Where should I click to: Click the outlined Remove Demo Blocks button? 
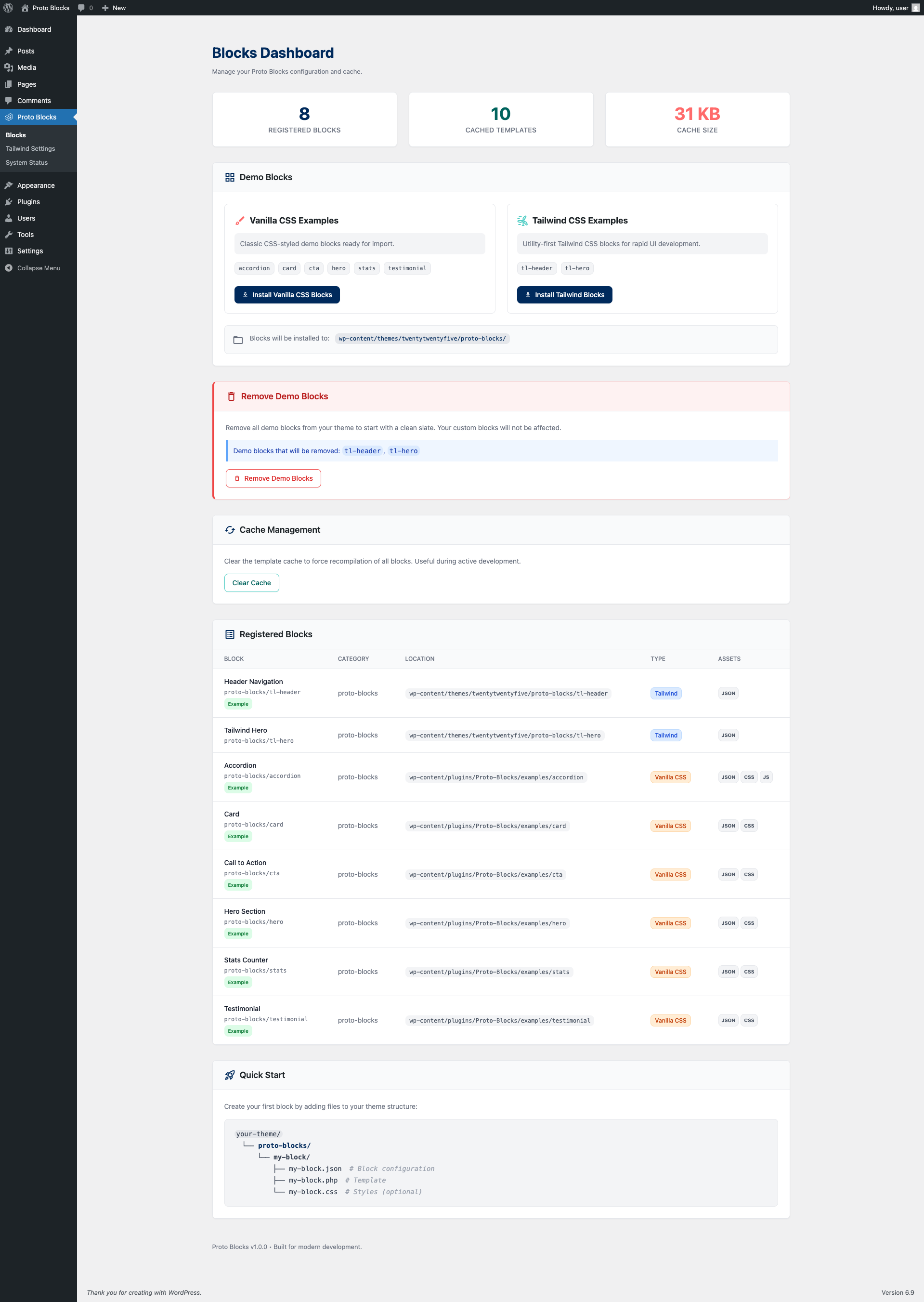(x=273, y=479)
